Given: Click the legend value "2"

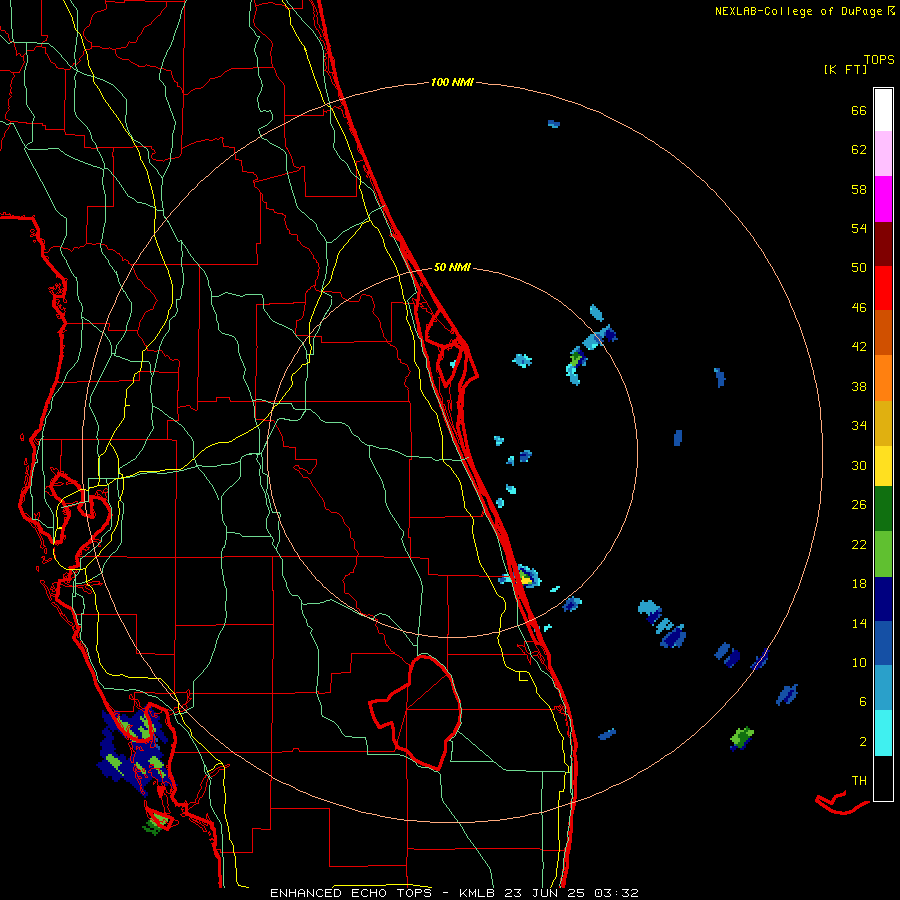Looking at the screenshot, I should coord(863,742).
